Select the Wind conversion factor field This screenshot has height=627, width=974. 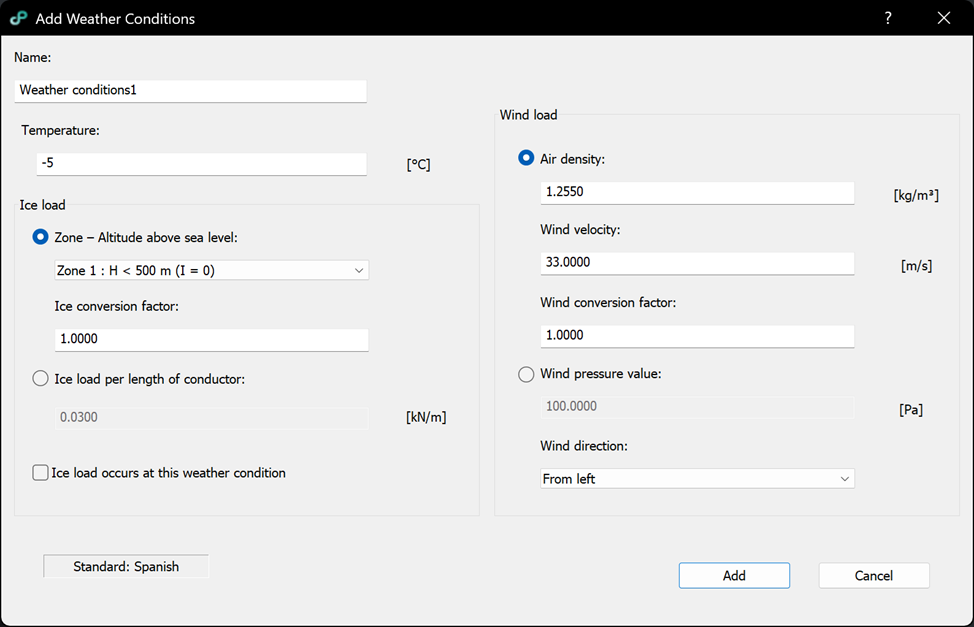pyautogui.click(x=697, y=335)
